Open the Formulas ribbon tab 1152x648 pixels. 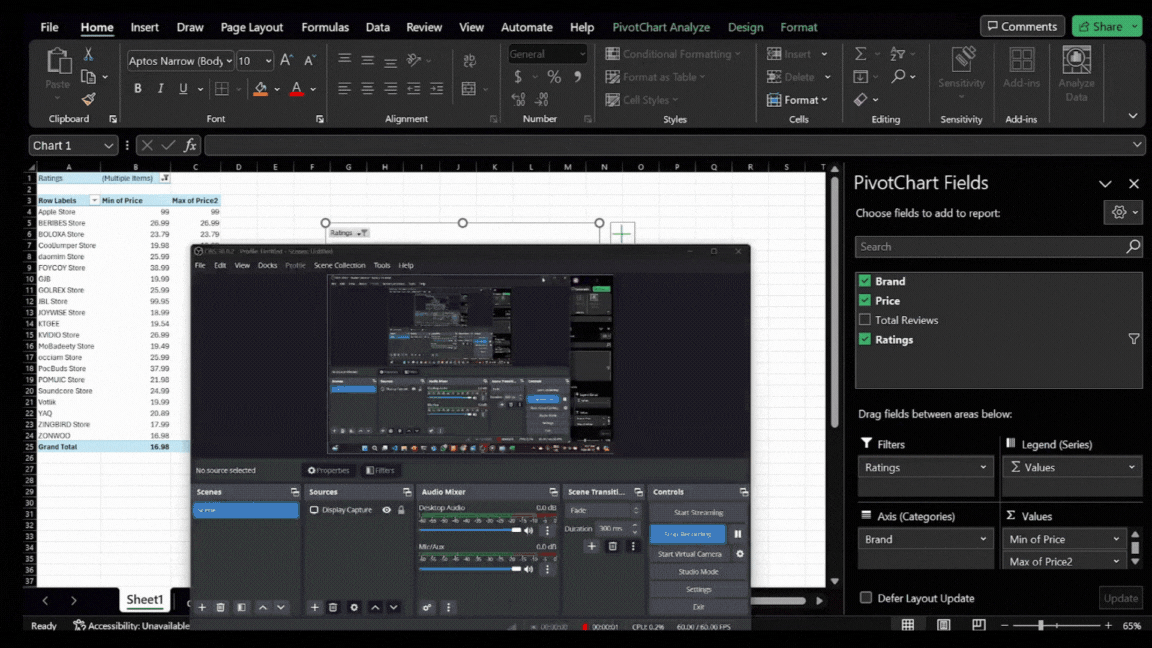click(325, 27)
